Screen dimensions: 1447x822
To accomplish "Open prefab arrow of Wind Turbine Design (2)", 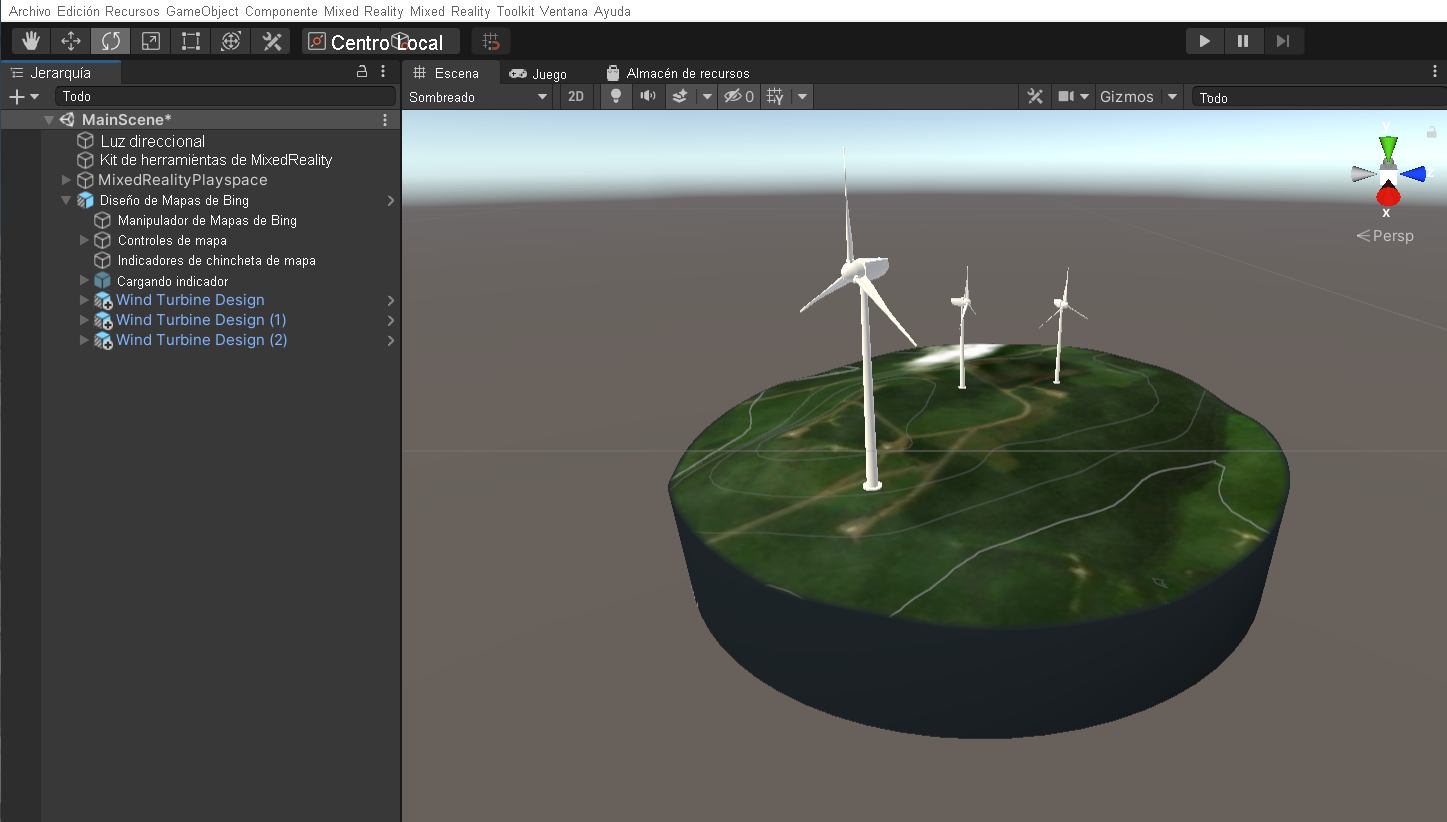I will tap(391, 340).
